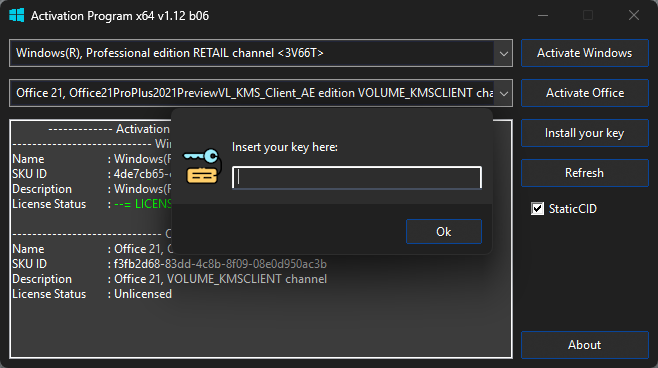Refresh the activation info
The width and height of the screenshot is (658, 368).
point(585,173)
